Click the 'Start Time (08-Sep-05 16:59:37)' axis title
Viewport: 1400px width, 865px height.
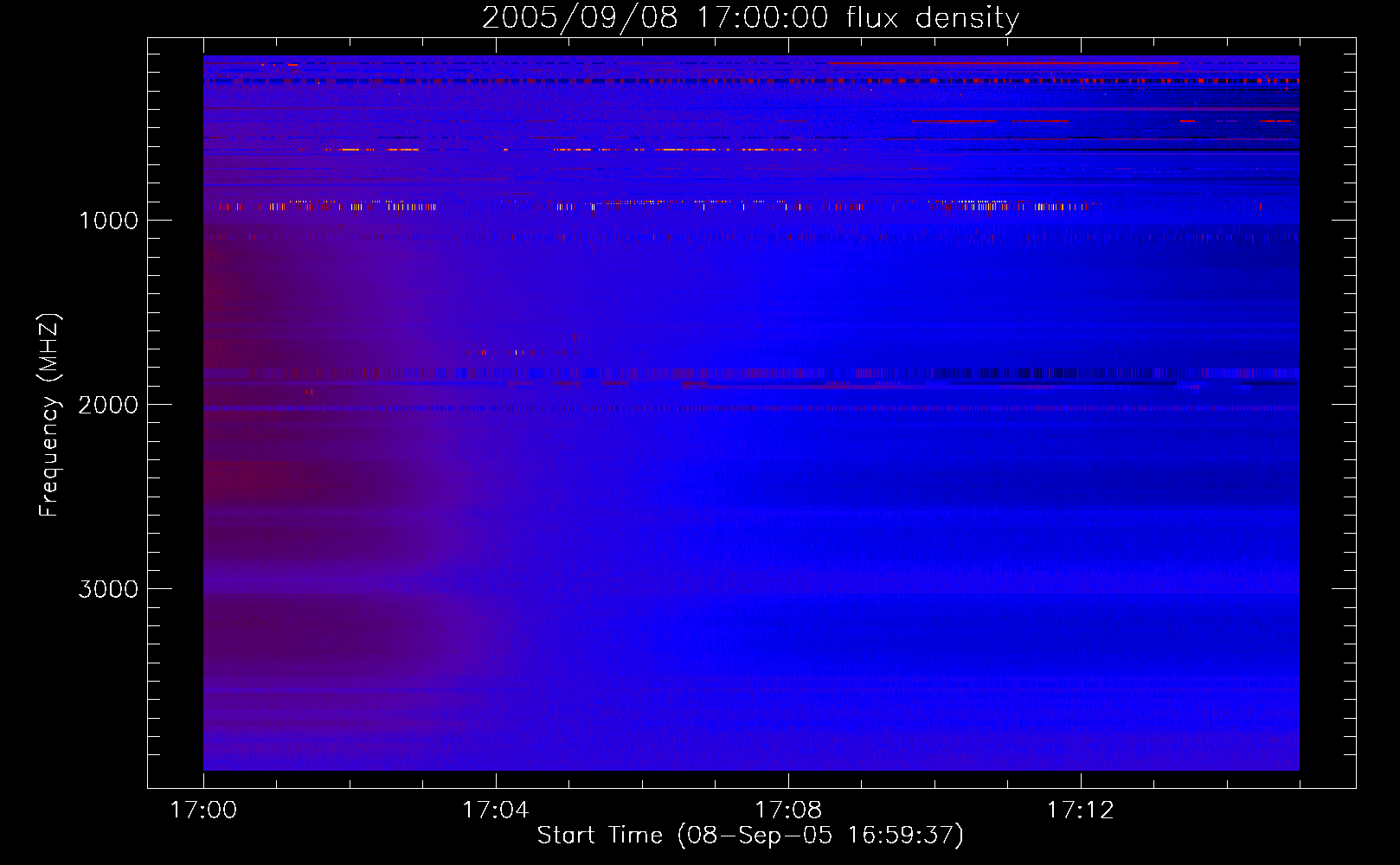[x=750, y=836]
